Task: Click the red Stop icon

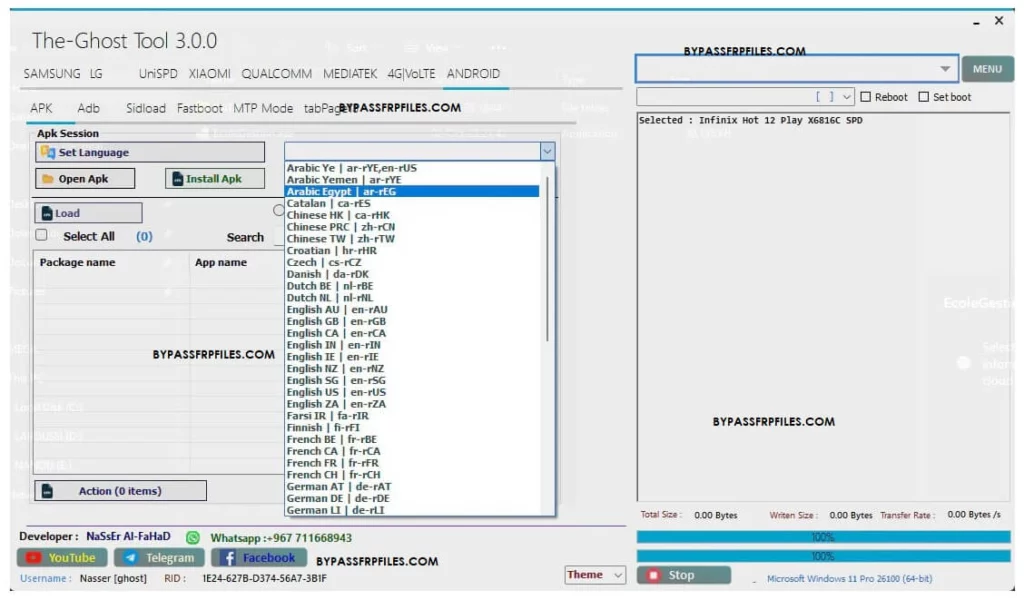Action: coord(652,575)
